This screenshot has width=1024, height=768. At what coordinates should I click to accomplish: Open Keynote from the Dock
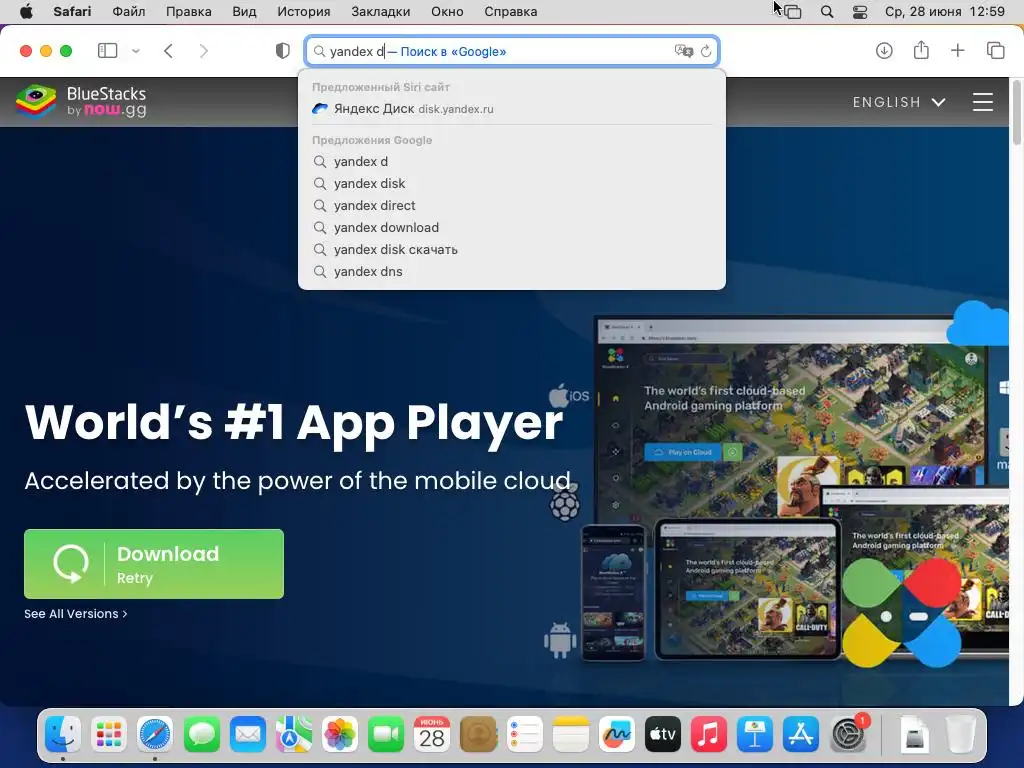coord(755,735)
